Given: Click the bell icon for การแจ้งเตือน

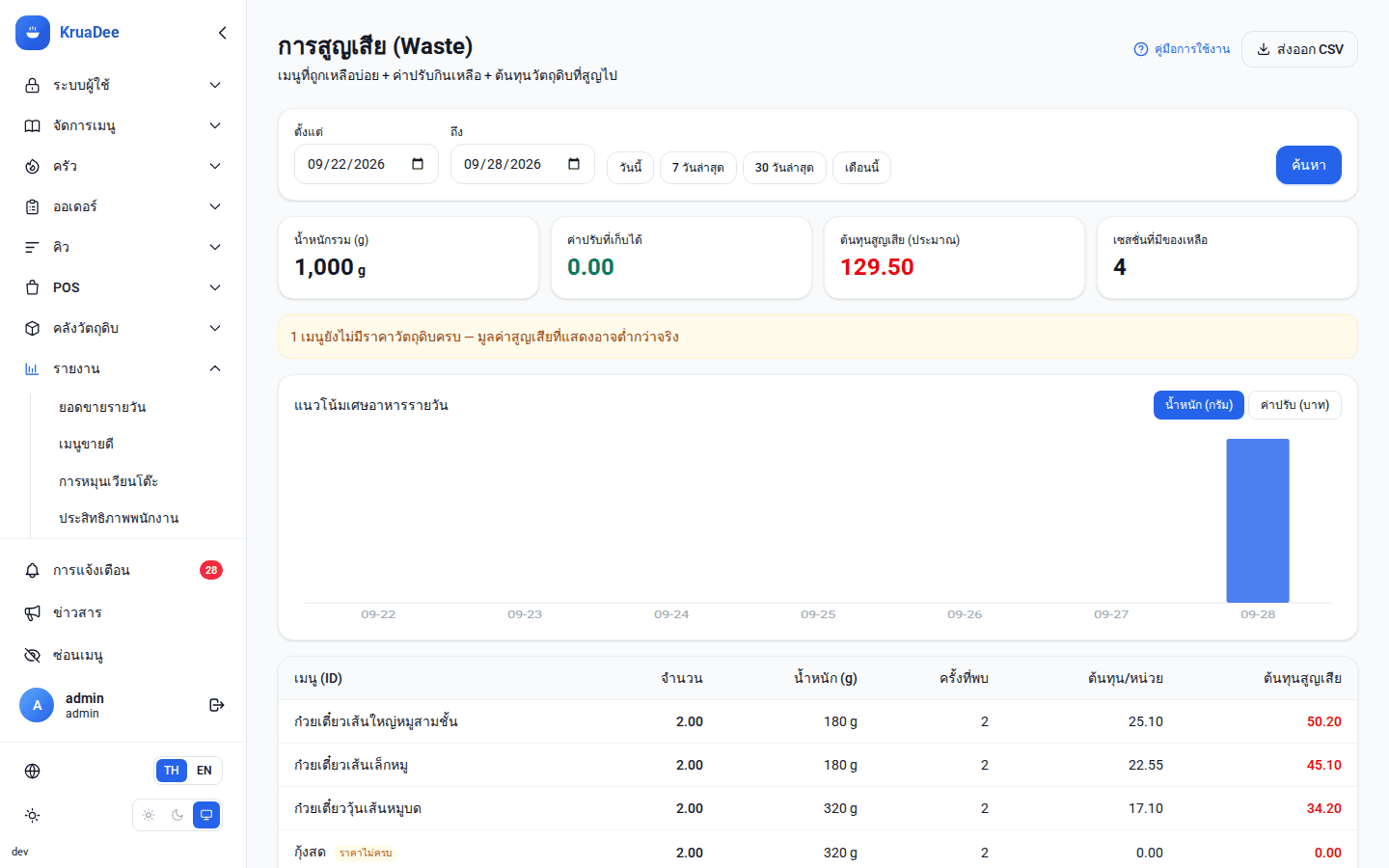Looking at the screenshot, I should [x=32, y=570].
